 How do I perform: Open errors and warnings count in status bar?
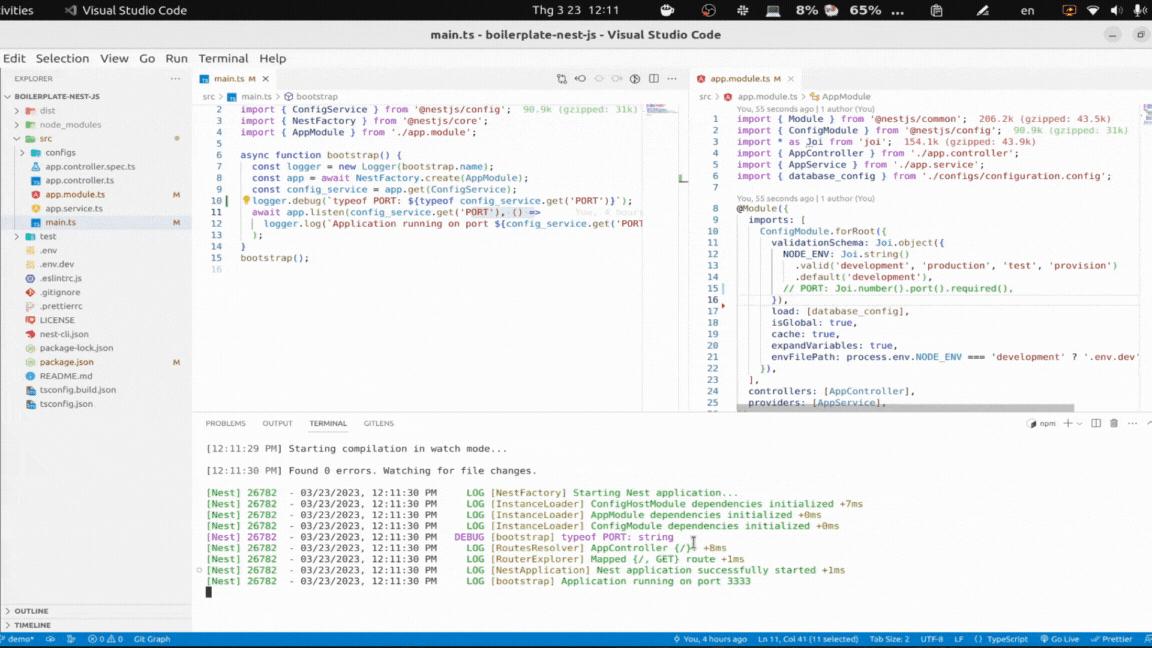[x=105, y=639]
